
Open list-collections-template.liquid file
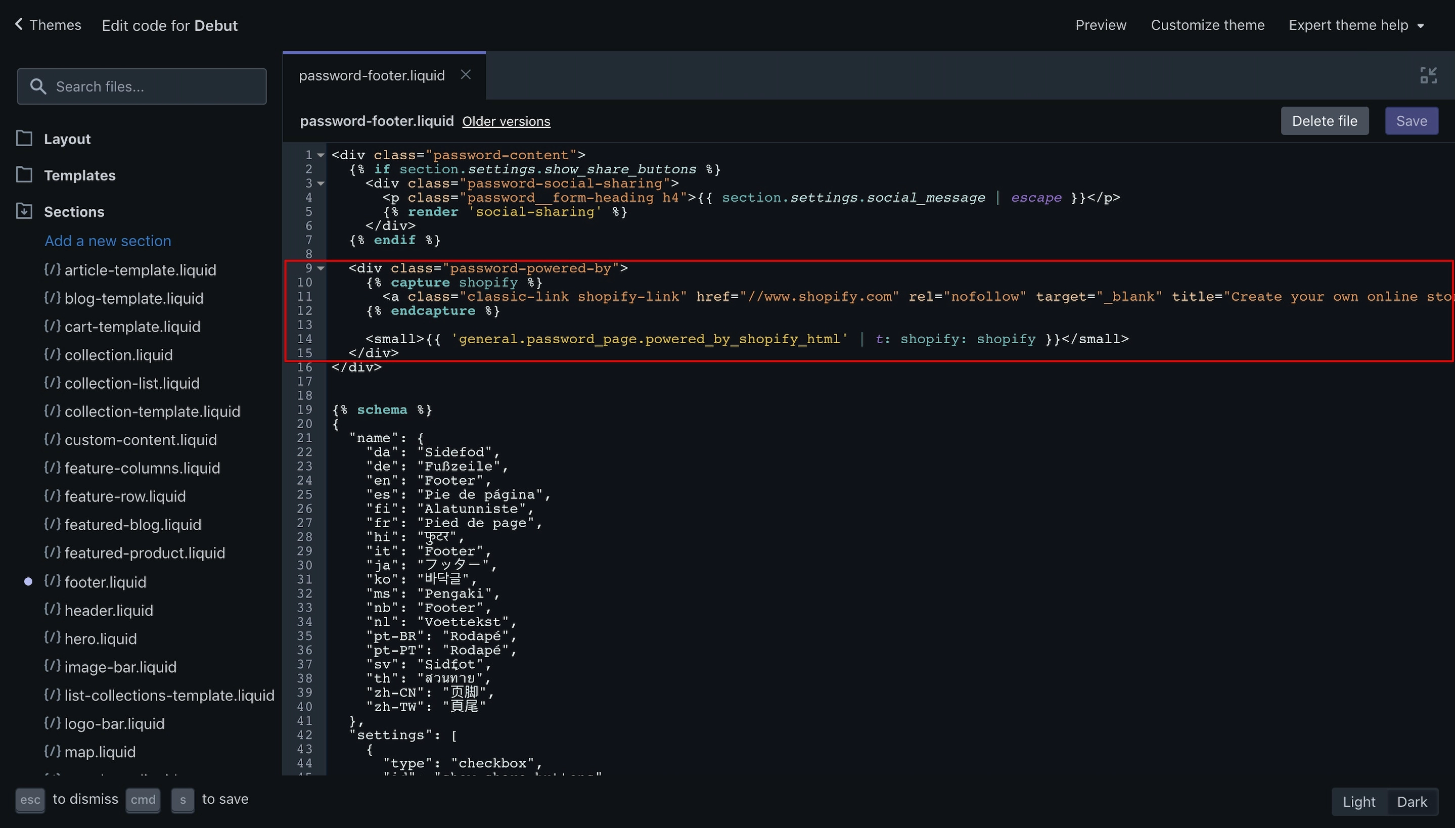coord(169,695)
